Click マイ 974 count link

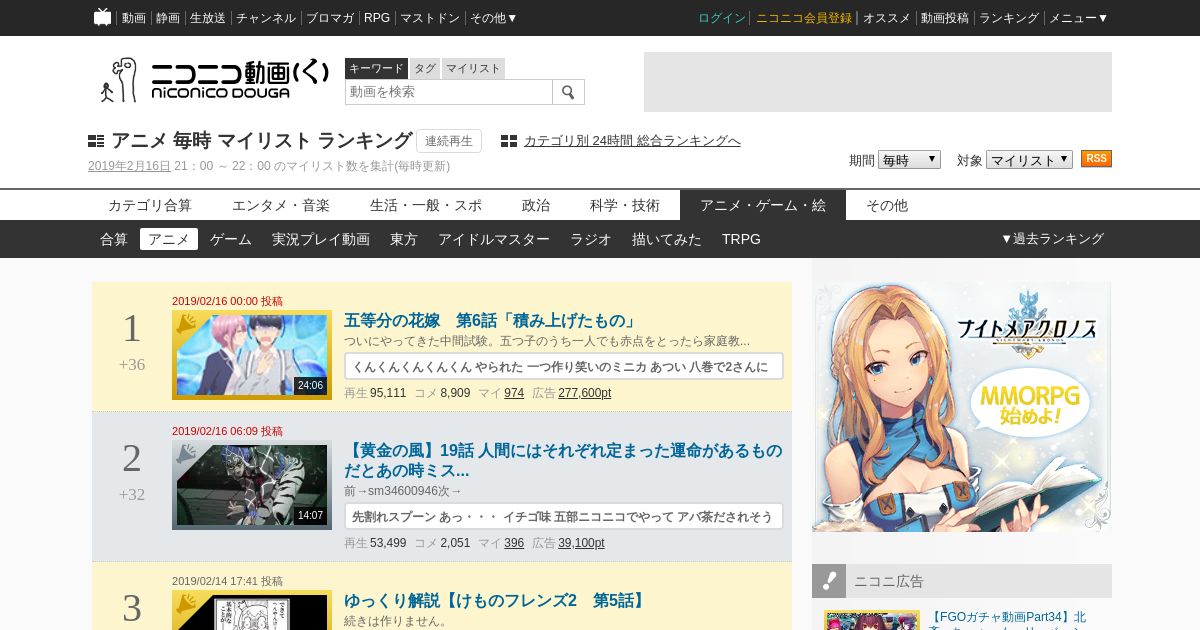(x=514, y=393)
